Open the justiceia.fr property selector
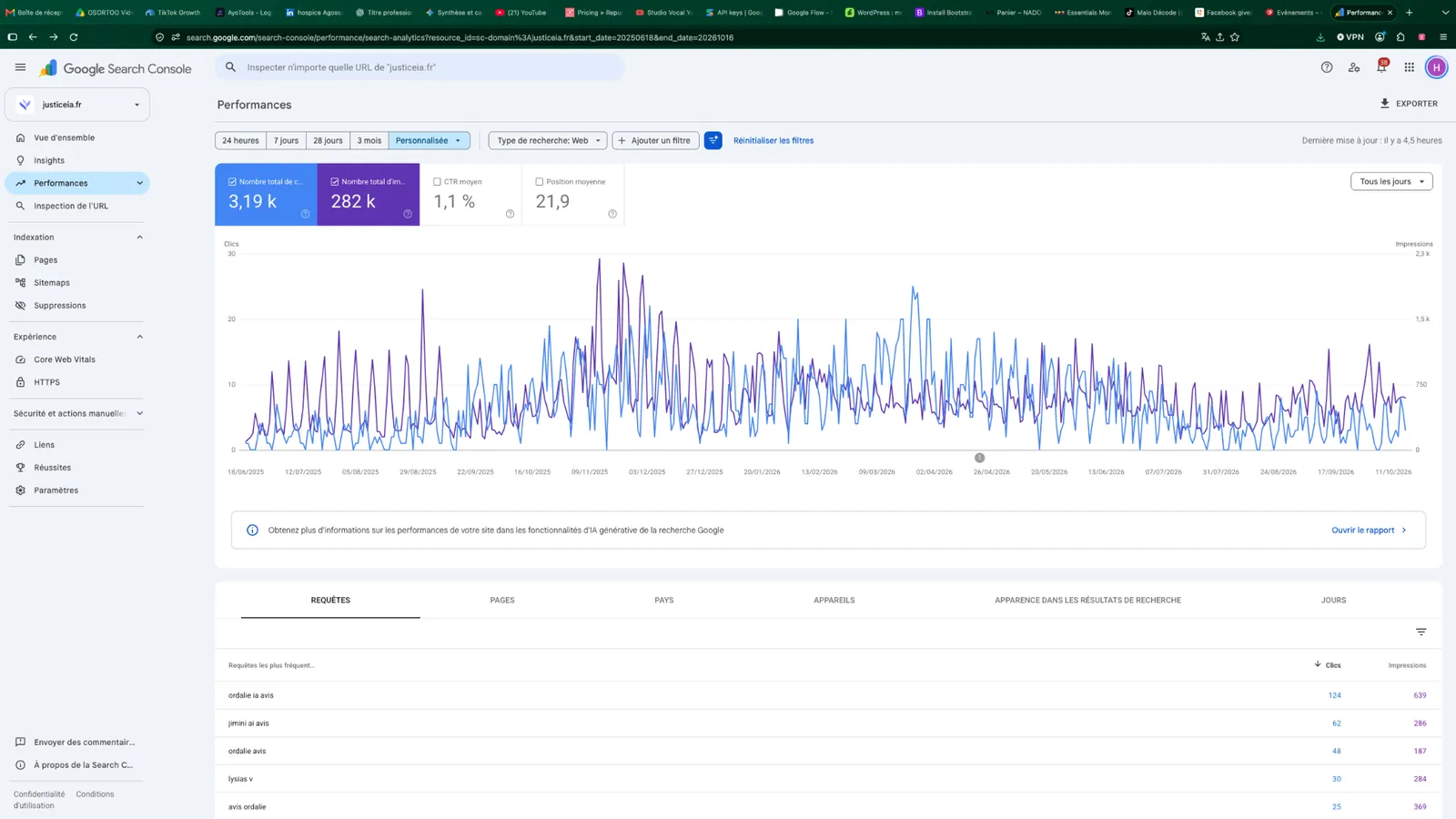This screenshot has width=1456, height=819. pyautogui.click(x=77, y=105)
